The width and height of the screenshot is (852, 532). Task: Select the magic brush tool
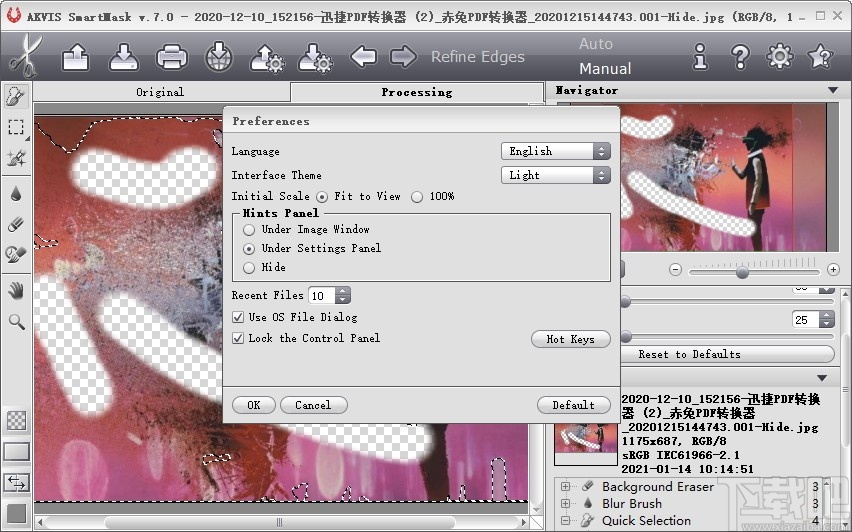coord(16,158)
